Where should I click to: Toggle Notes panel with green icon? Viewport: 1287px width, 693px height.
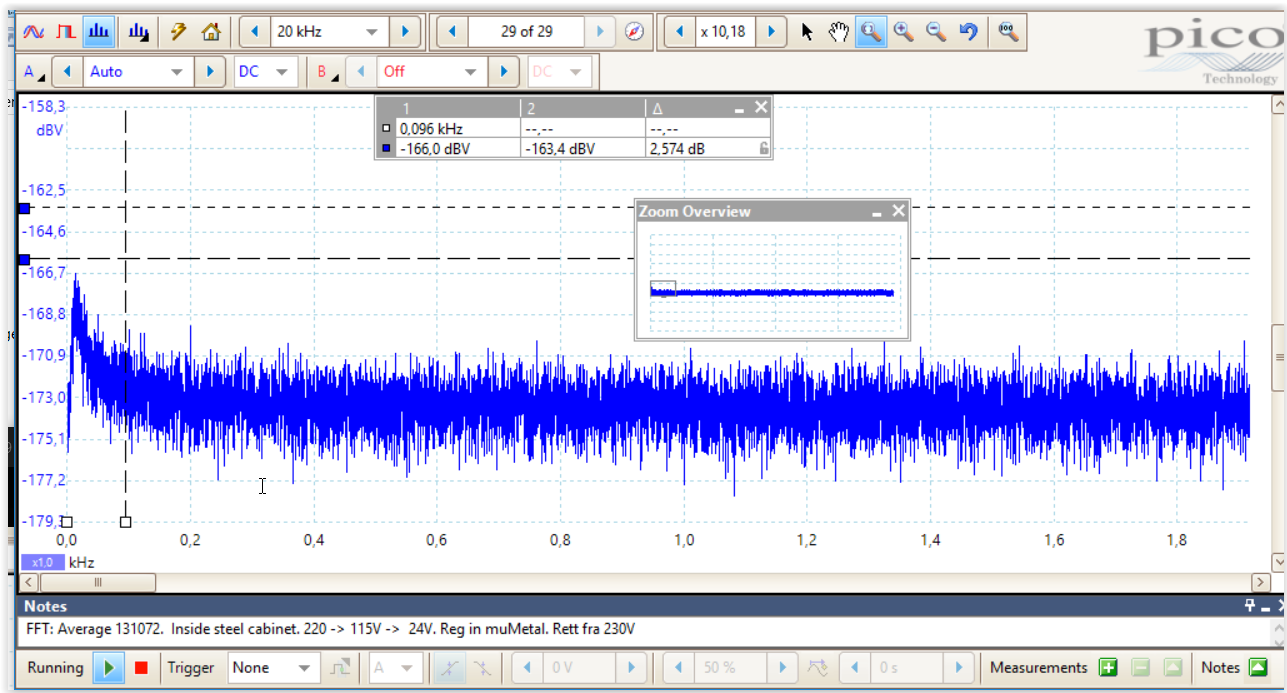[1259, 667]
